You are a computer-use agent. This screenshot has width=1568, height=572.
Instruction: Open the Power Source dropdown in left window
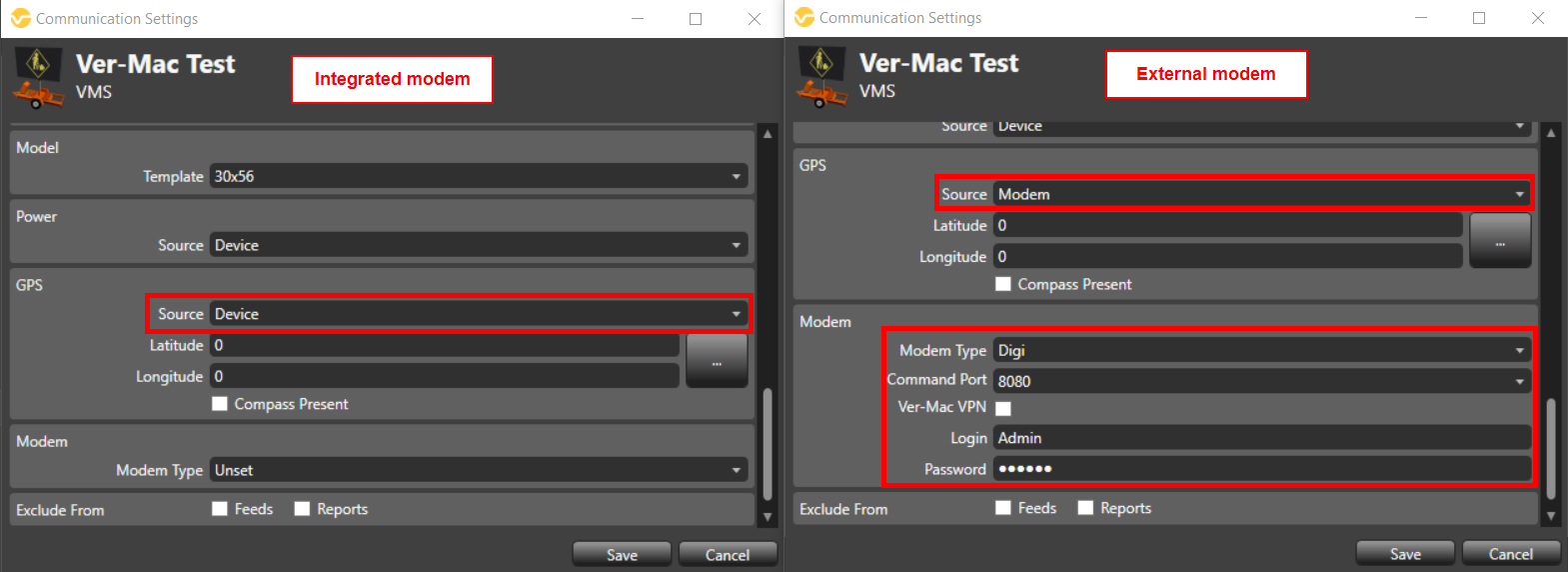tap(479, 245)
